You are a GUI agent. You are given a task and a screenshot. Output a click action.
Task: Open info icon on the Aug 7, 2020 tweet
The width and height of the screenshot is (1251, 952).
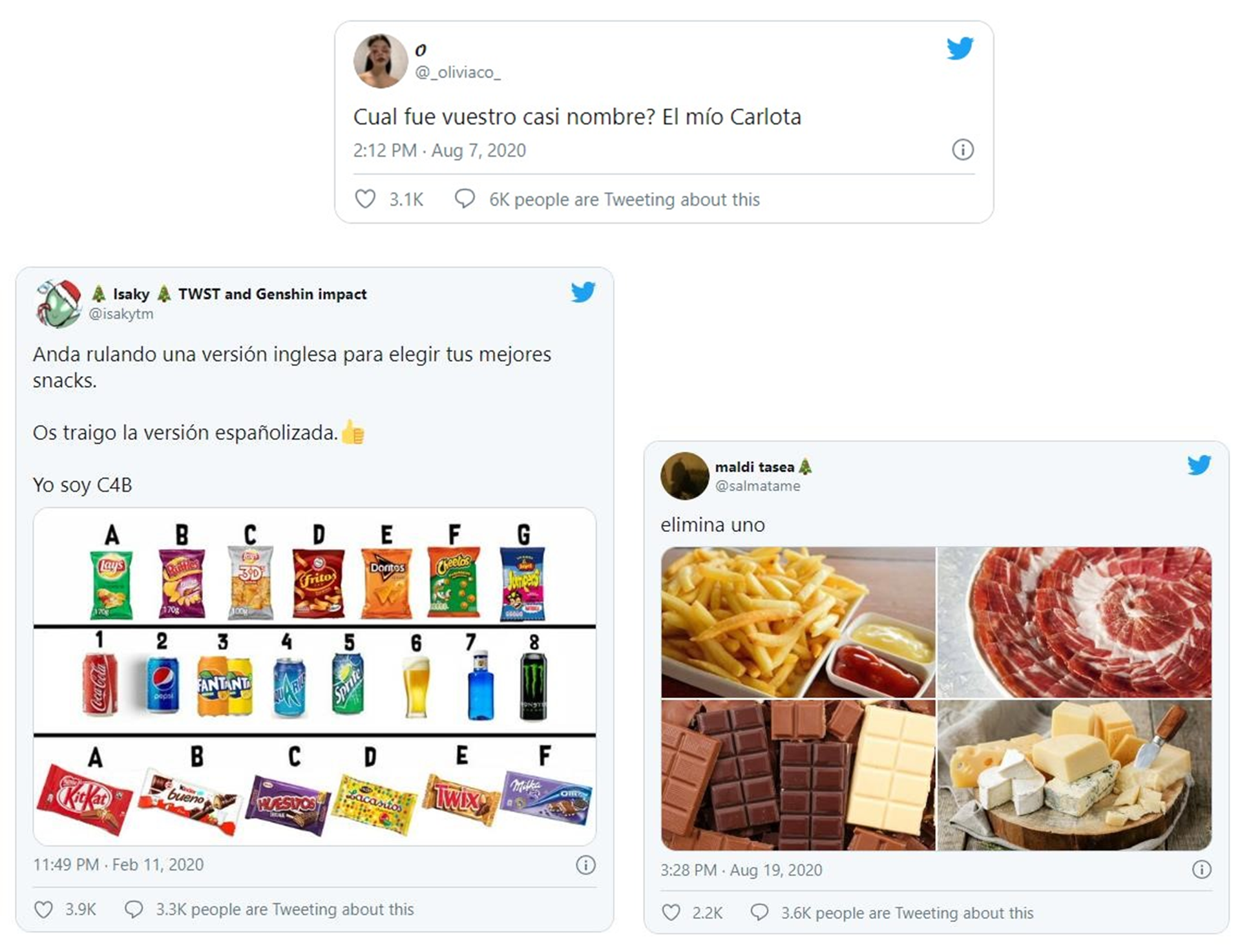(x=963, y=150)
